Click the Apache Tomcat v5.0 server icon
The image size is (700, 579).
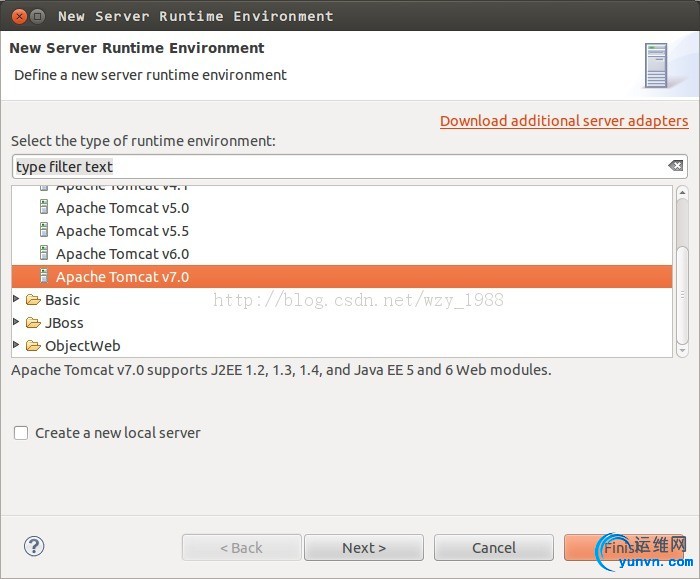[x=44, y=207]
